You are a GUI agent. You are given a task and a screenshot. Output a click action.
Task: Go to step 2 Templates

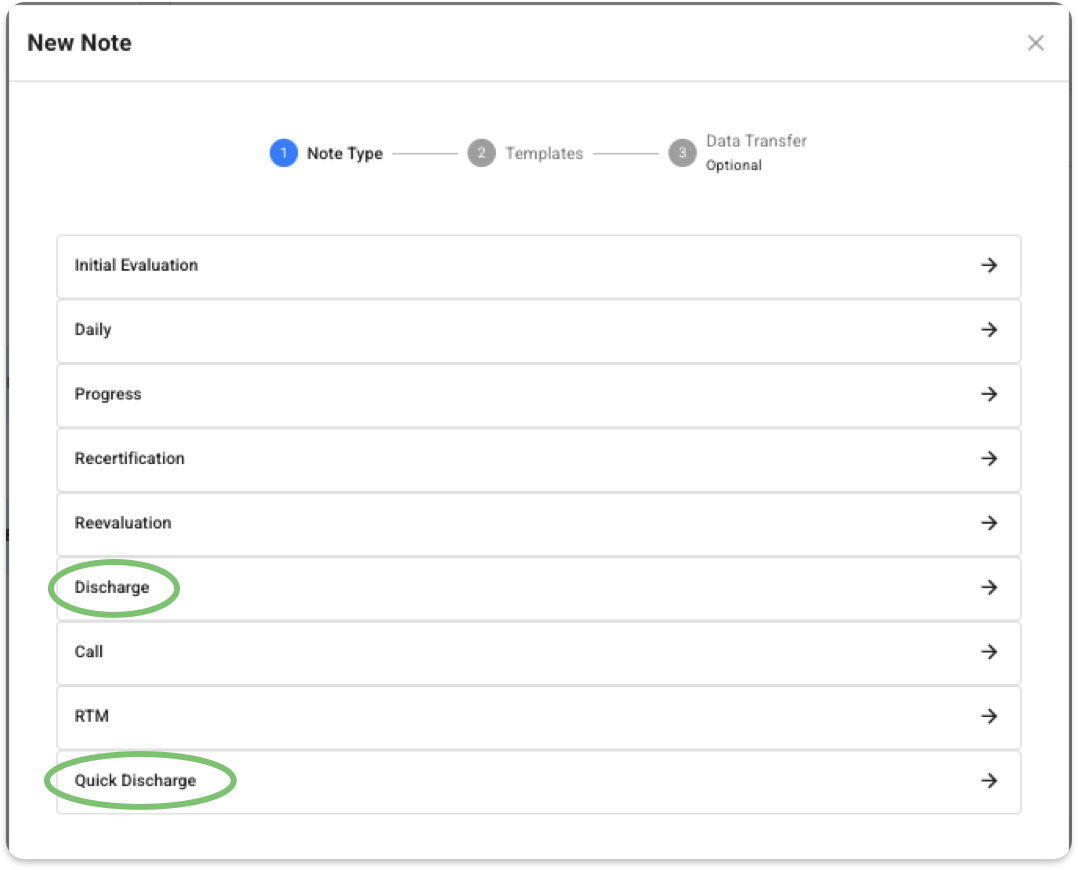click(481, 153)
